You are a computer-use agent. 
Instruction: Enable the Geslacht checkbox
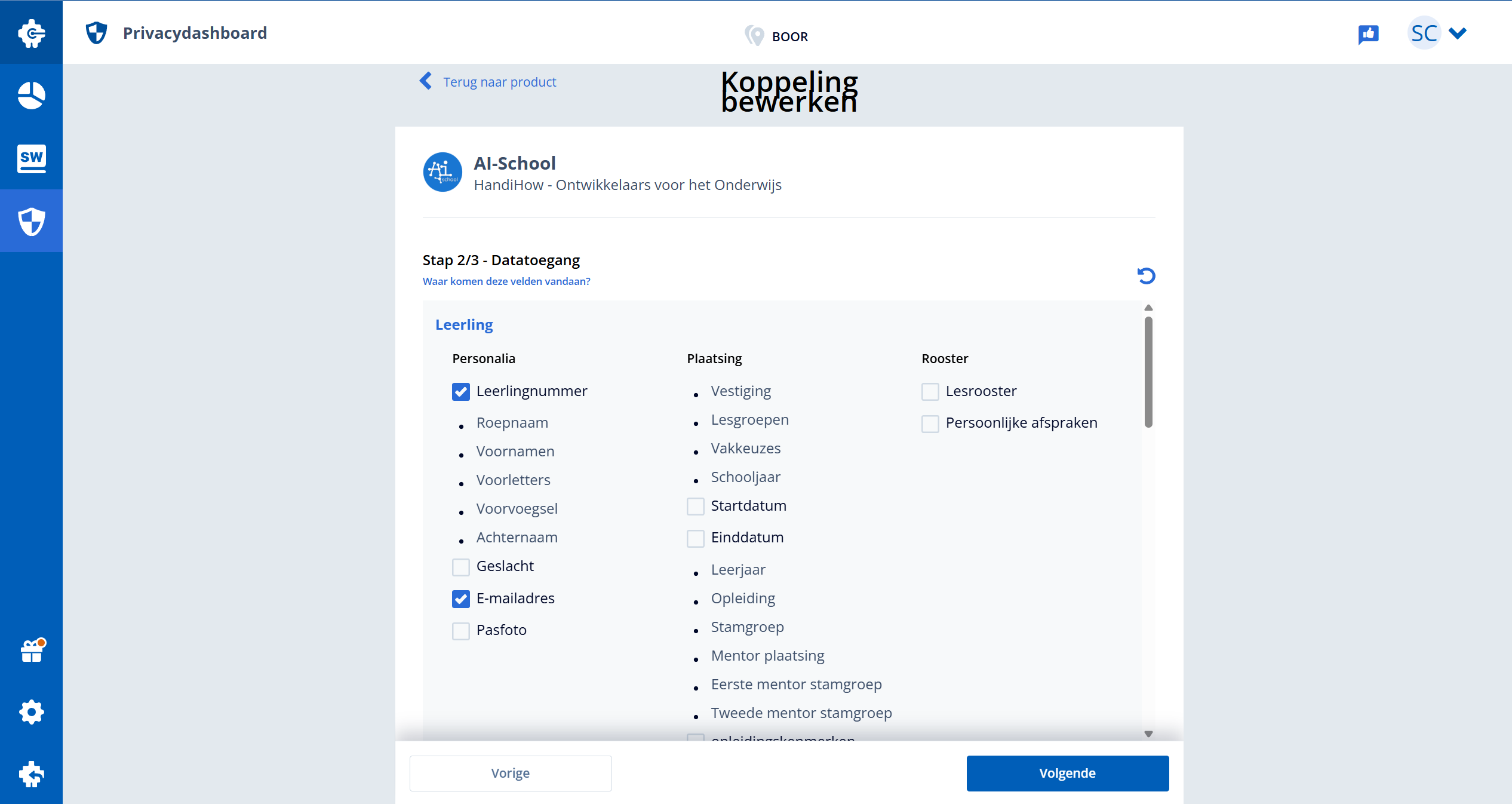[460, 567]
